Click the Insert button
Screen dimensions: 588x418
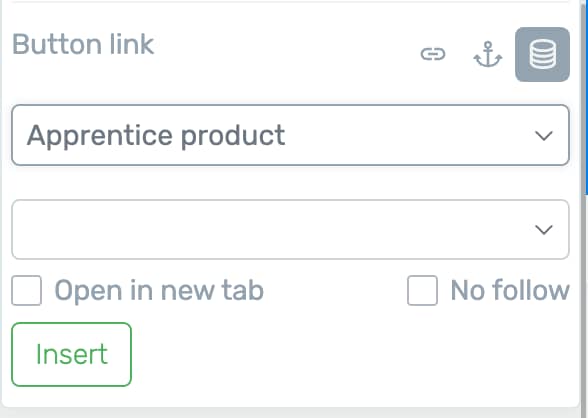[x=71, y=354]
